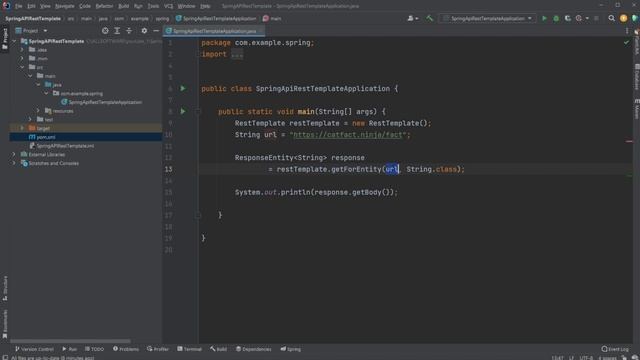Collapse the main folder

[31, 76]
